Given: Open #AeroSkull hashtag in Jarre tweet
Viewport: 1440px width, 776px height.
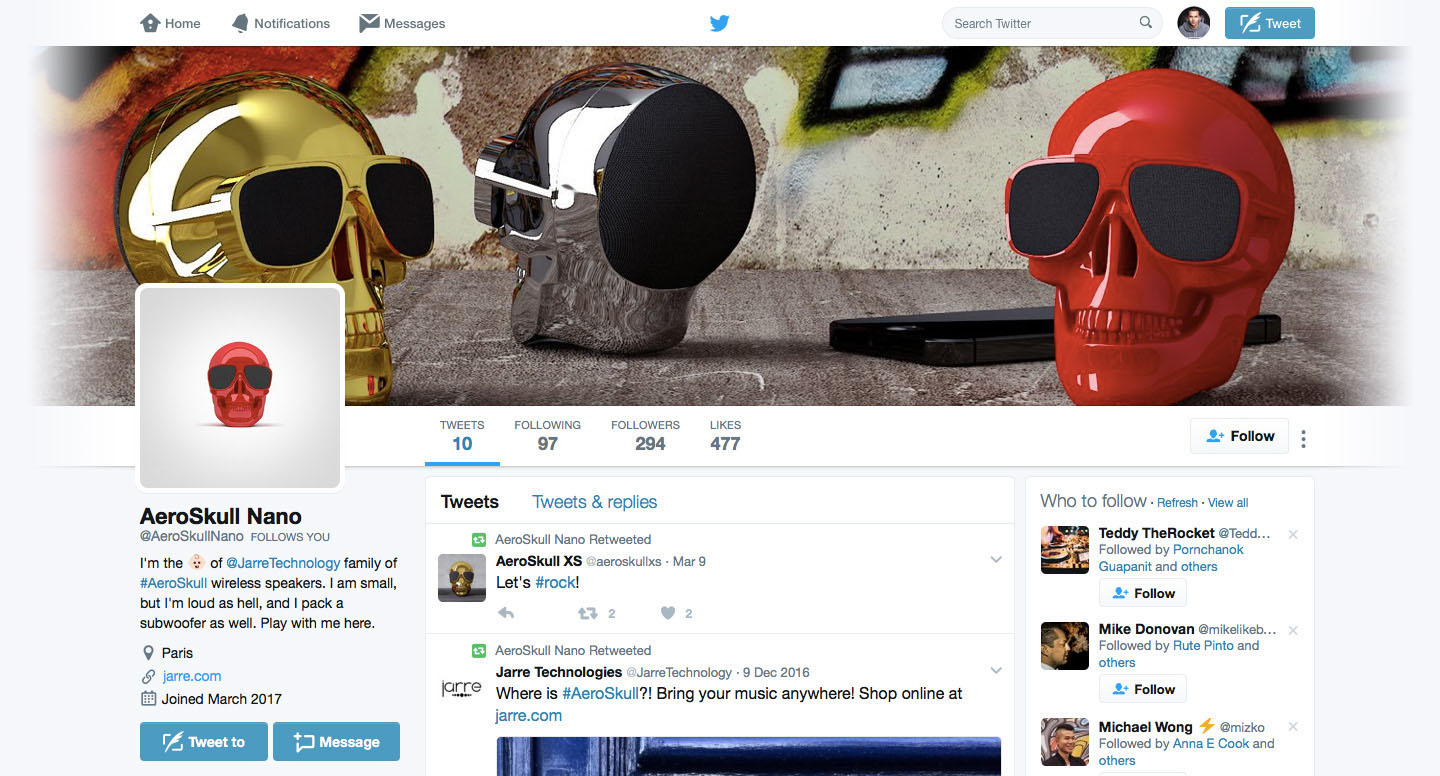Looking at the screenshot, I should click(600, 693).
